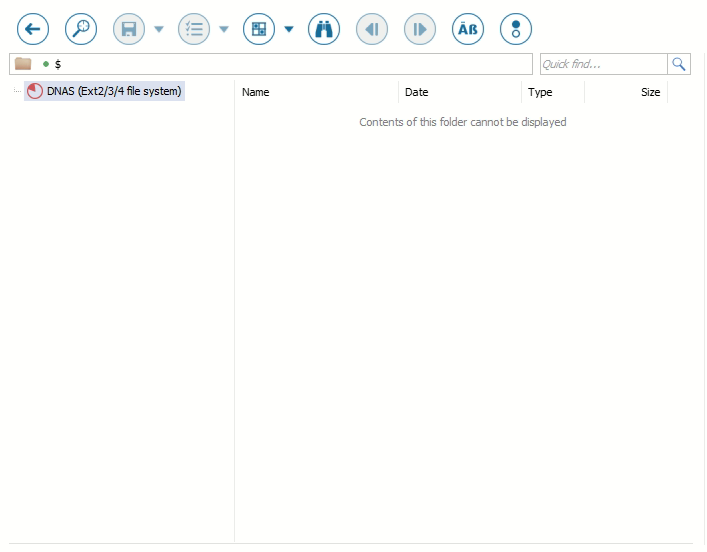Image resolution: width=707 pixels, height=552 pixels.
Task: Click the folder path address bar
Action: tap(290, 64)
